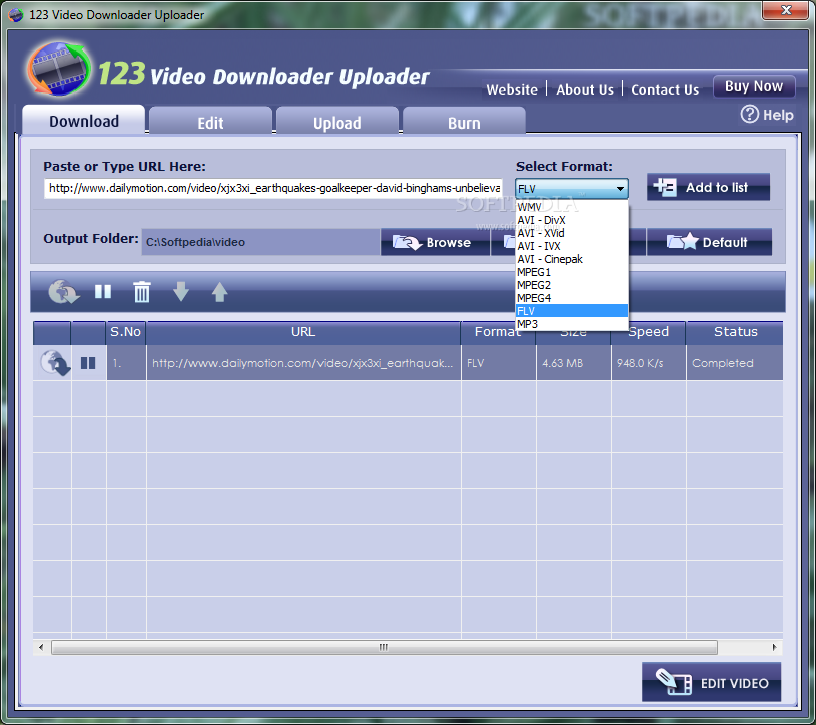816x725 pixels.
Task: Click the 123 Video Downloader logo icon
Action: [x=59, y=68]
